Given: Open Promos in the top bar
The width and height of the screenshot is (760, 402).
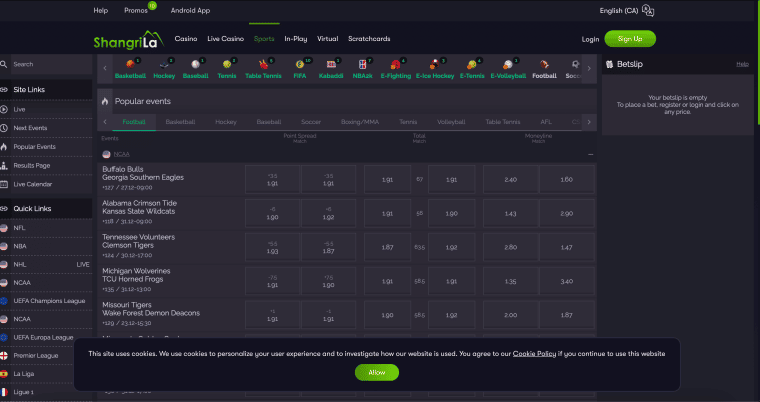Looking at the screenshot, I should click(136, 10).
